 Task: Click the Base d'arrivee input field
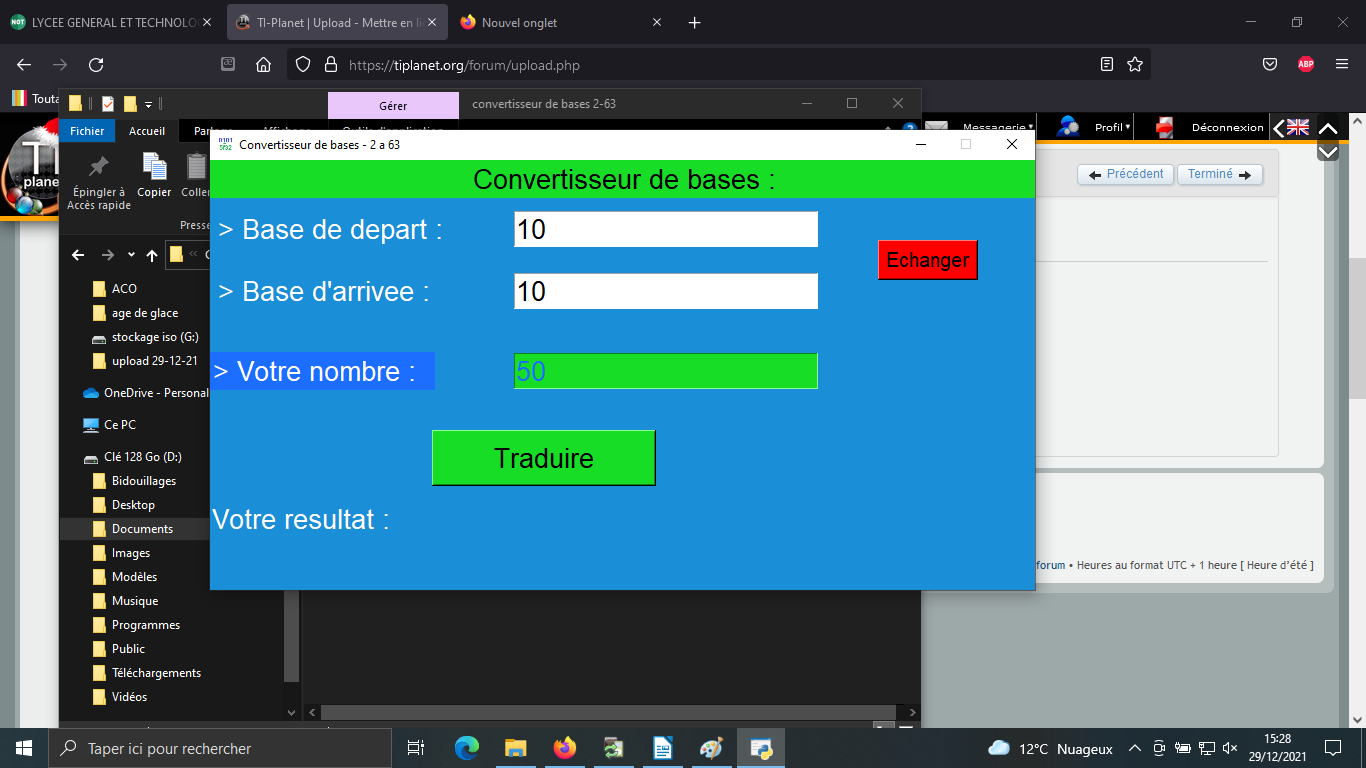click(x=665, y=291)
